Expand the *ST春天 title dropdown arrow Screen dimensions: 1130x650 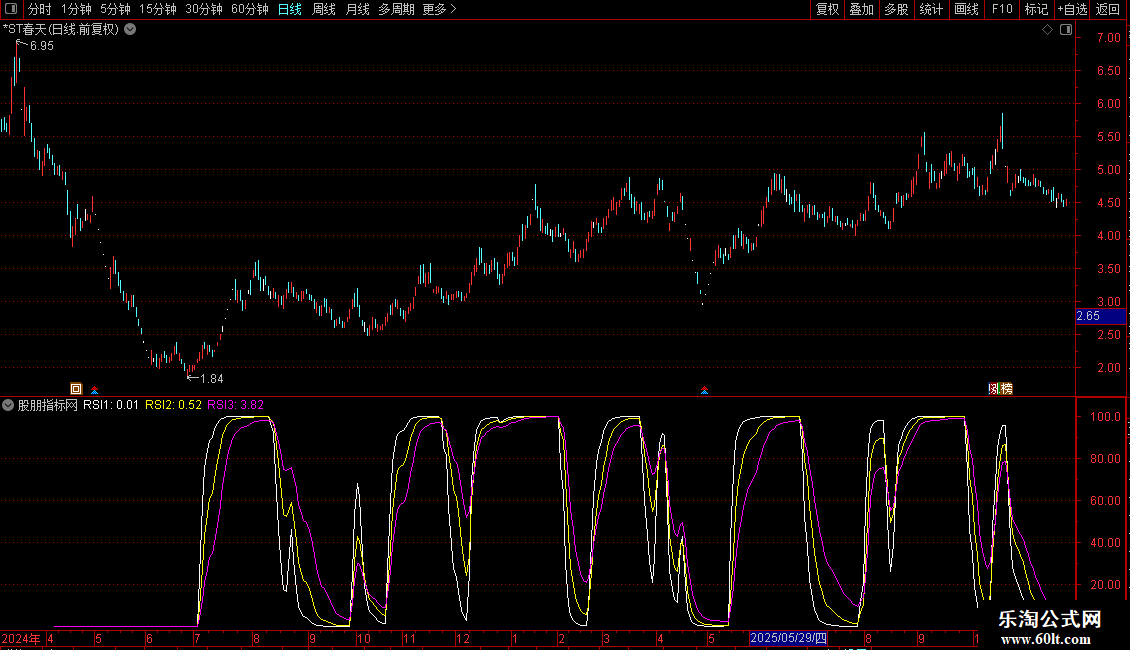coord(130,30)
